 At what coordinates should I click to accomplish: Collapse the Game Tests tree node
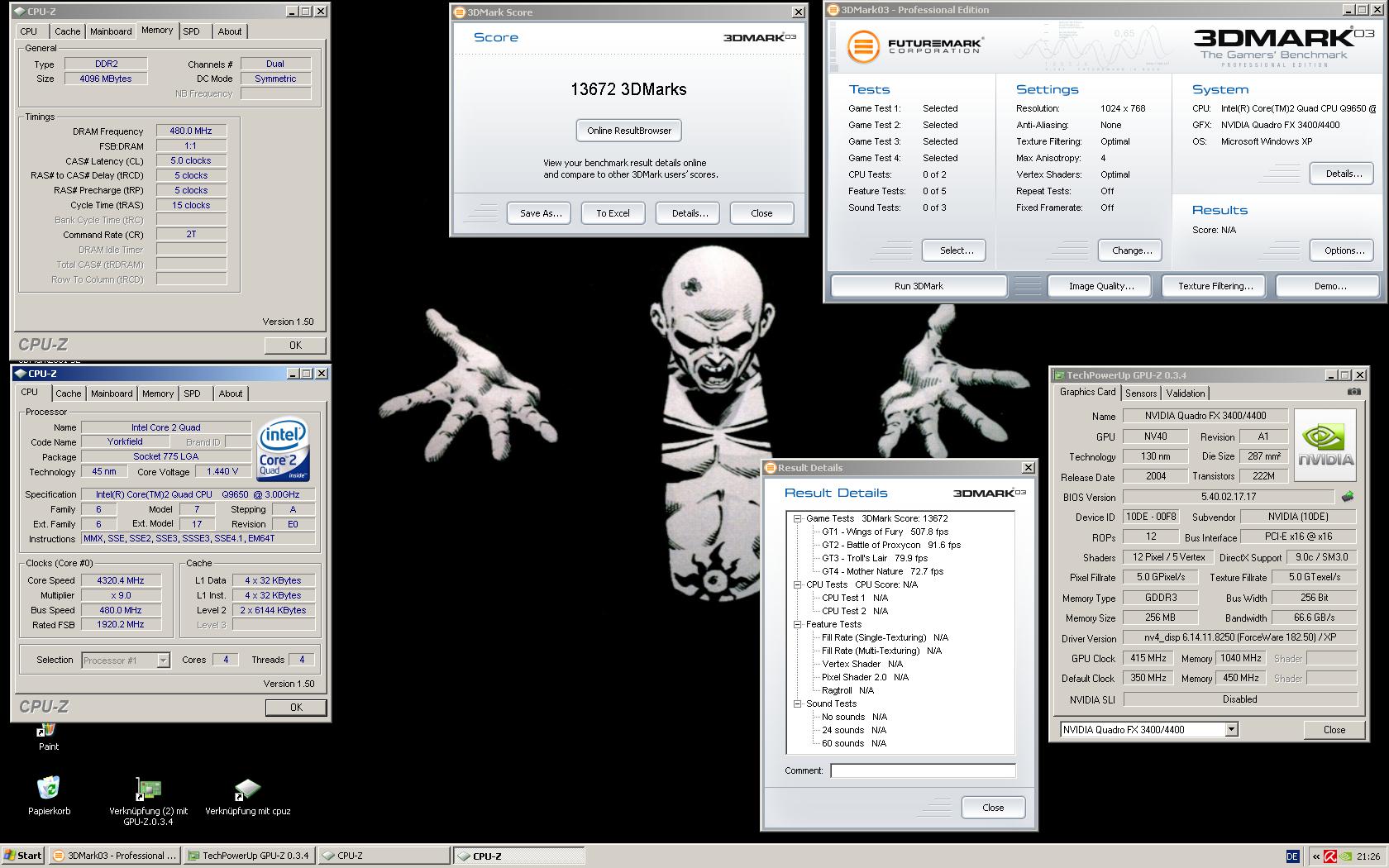[x=798, y=518]
